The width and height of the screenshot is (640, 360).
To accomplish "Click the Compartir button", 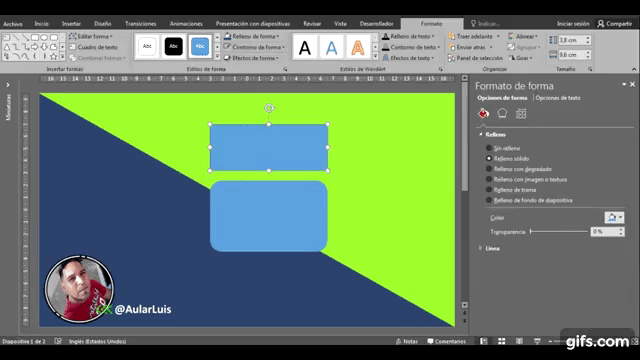I will pyautogui.click(x=615, y=24).
